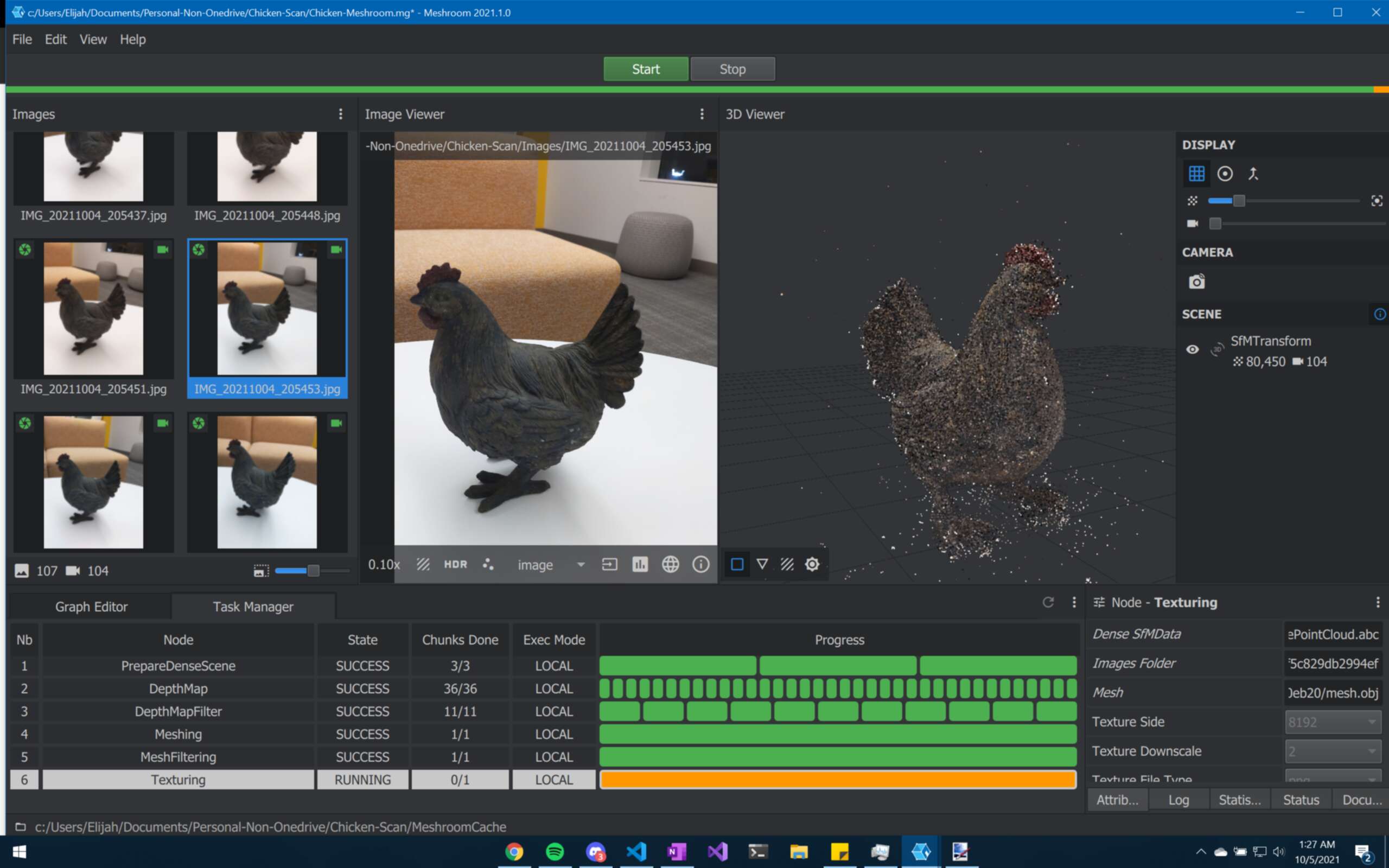
Task: Open 3D Viewer settings gear icon
Action: tap(812, 564)
